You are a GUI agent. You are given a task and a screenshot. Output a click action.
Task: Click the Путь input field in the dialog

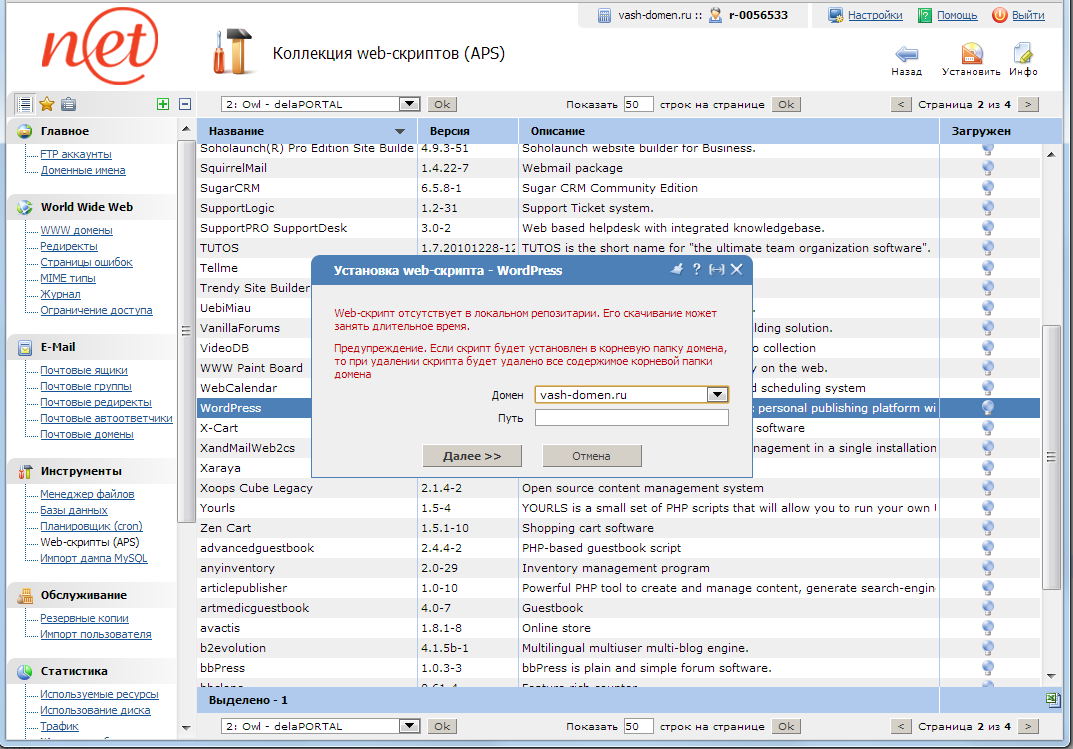click(x=631, y=415)
